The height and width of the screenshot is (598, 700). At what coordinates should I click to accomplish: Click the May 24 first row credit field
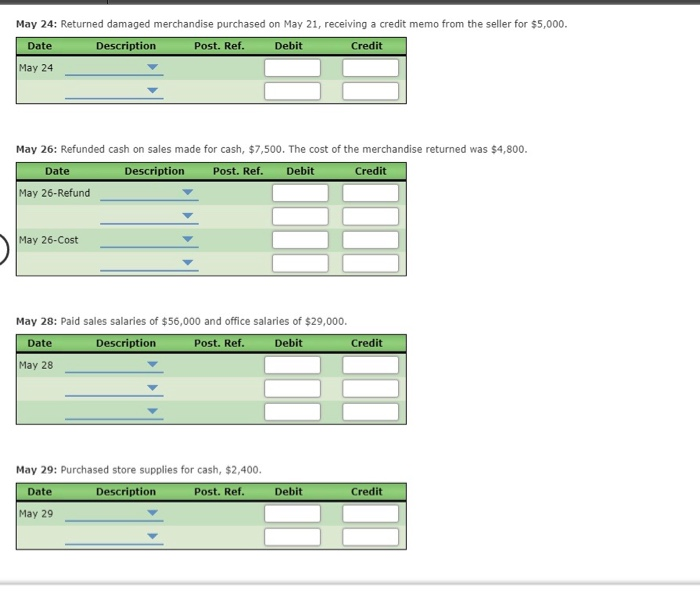click(x=371, y=68)
